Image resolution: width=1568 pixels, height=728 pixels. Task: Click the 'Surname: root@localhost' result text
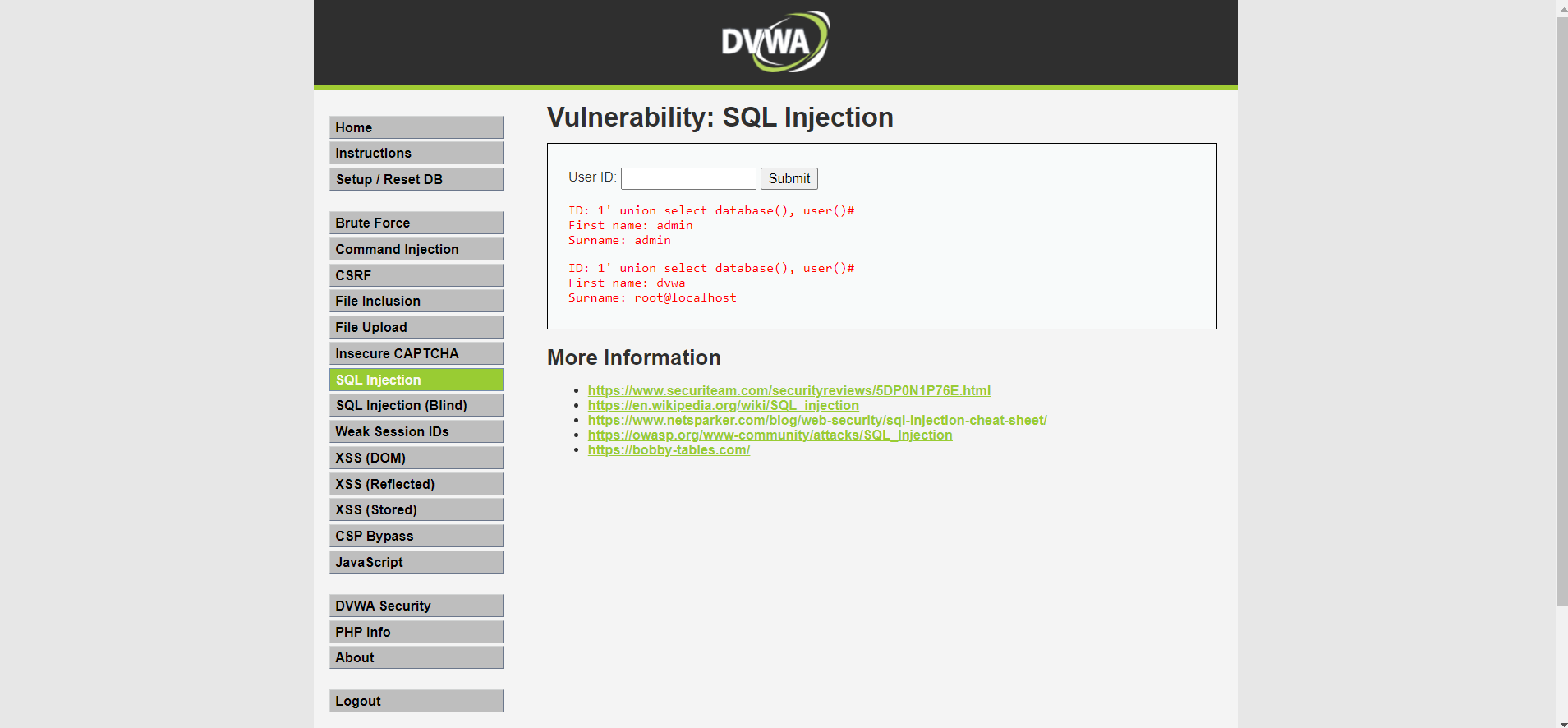pyautogui.click(x=652, y=297)
